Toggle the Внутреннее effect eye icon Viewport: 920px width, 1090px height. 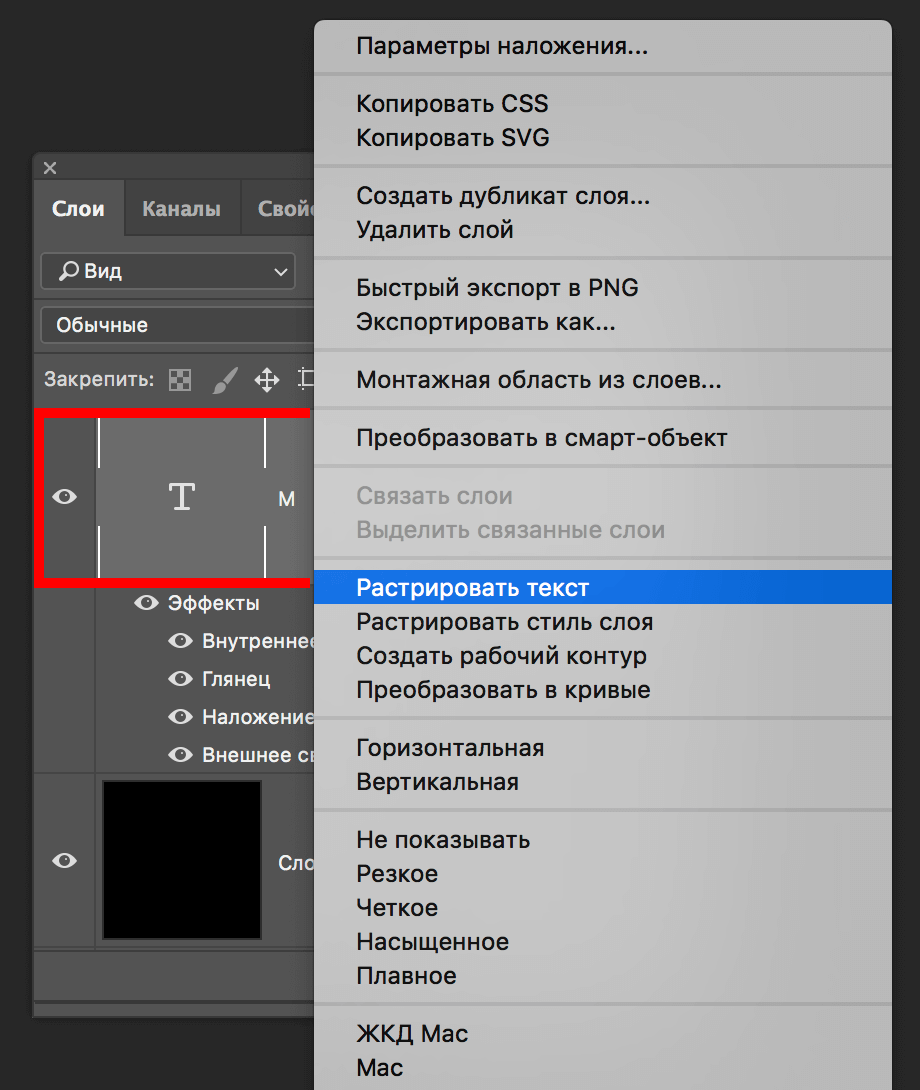(x=180, y=641)
